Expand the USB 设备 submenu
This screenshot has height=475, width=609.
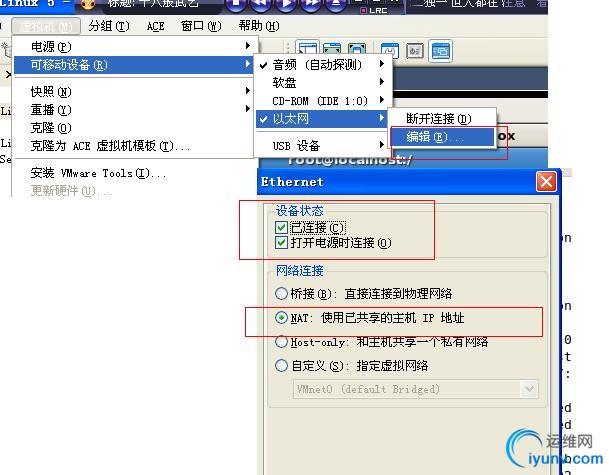click(322, 146)
